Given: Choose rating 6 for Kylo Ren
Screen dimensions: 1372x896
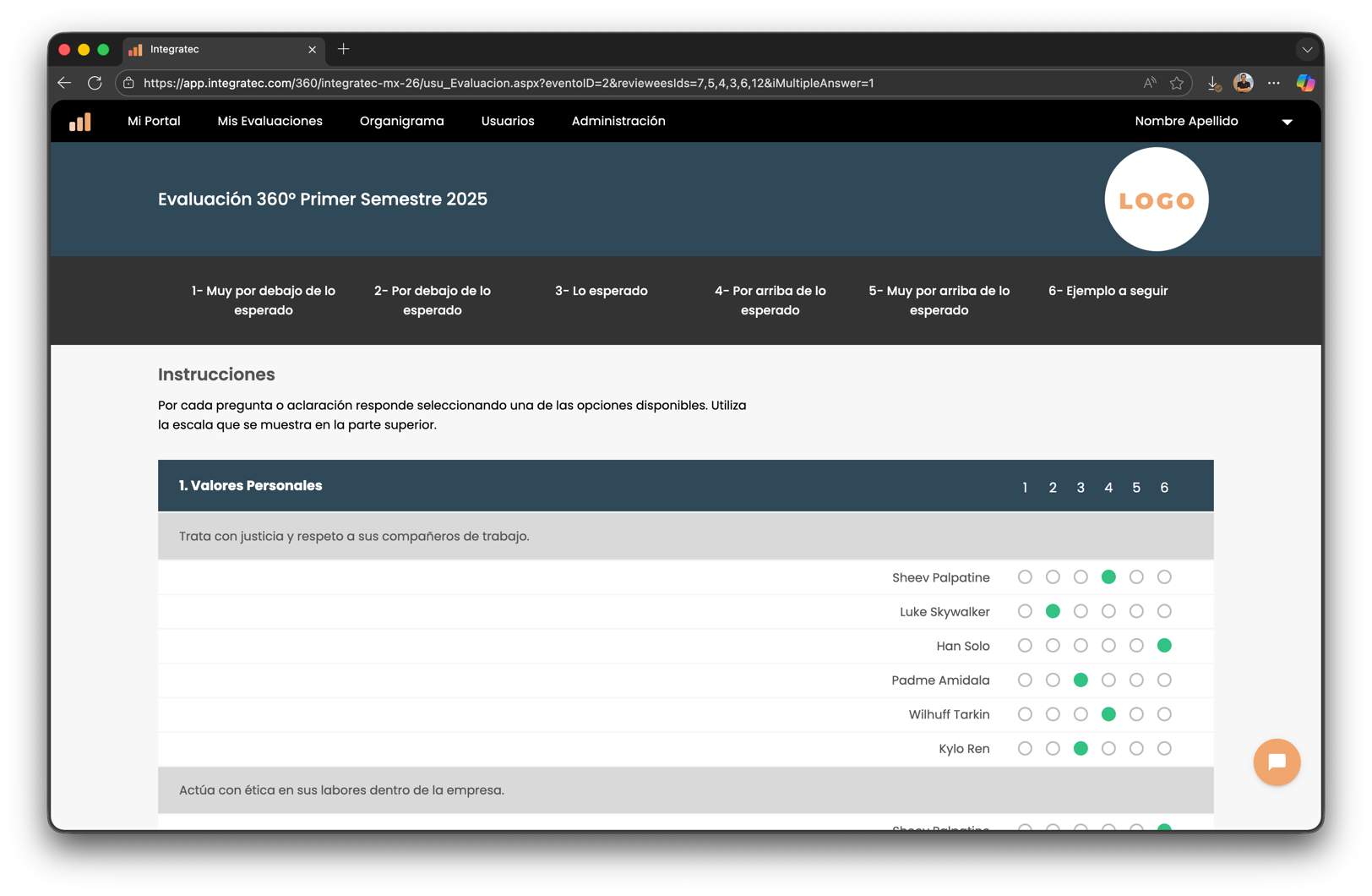Looking at the screenshot, I should (1164, 749).
